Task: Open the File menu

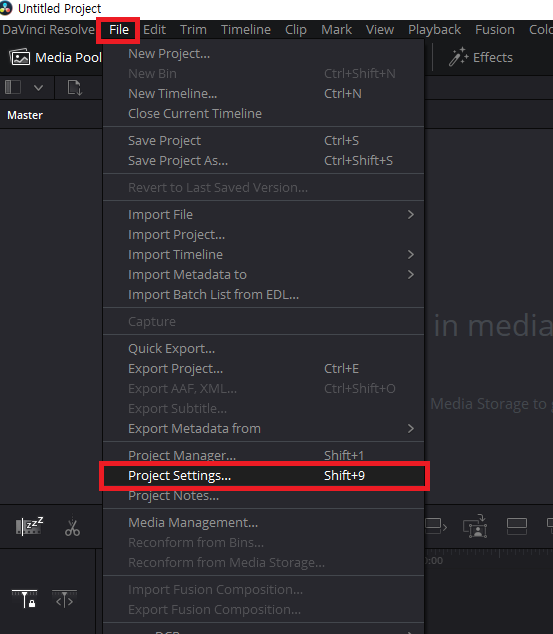Action: coord(119,30)
